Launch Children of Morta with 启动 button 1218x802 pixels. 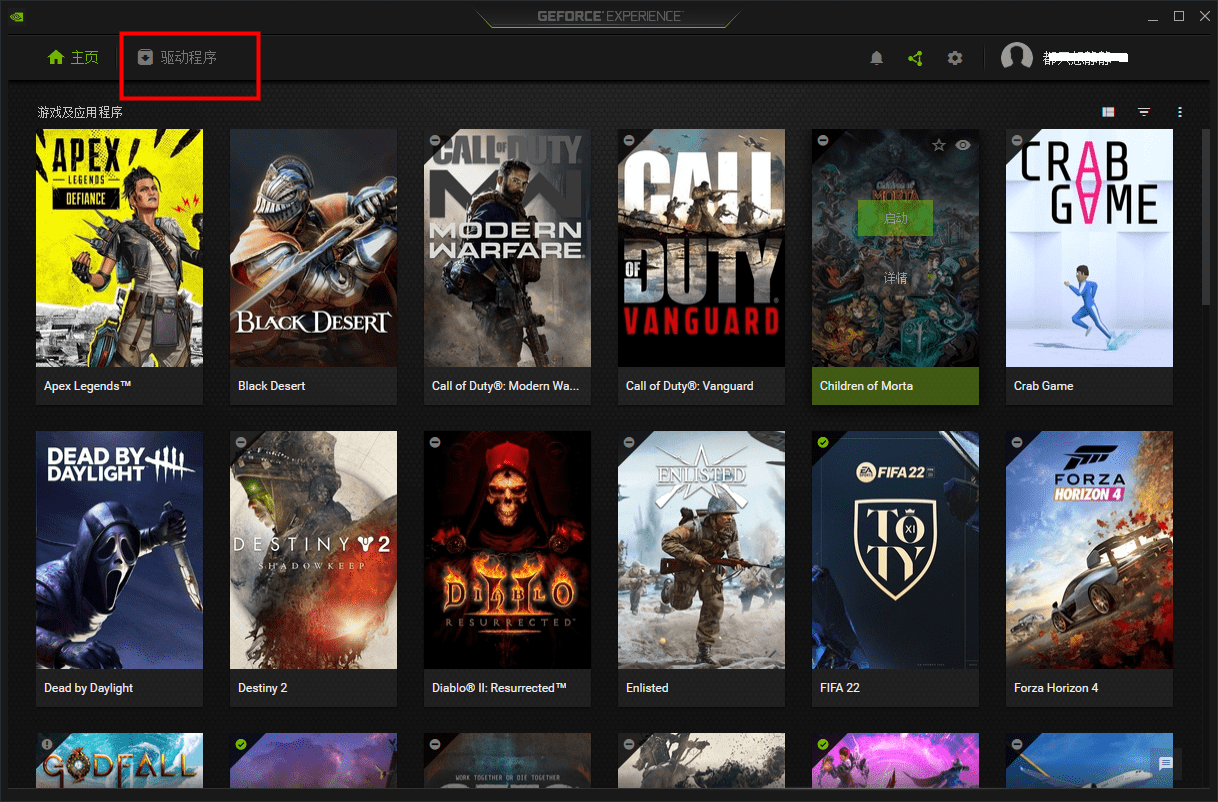click(x=895, y=218)
